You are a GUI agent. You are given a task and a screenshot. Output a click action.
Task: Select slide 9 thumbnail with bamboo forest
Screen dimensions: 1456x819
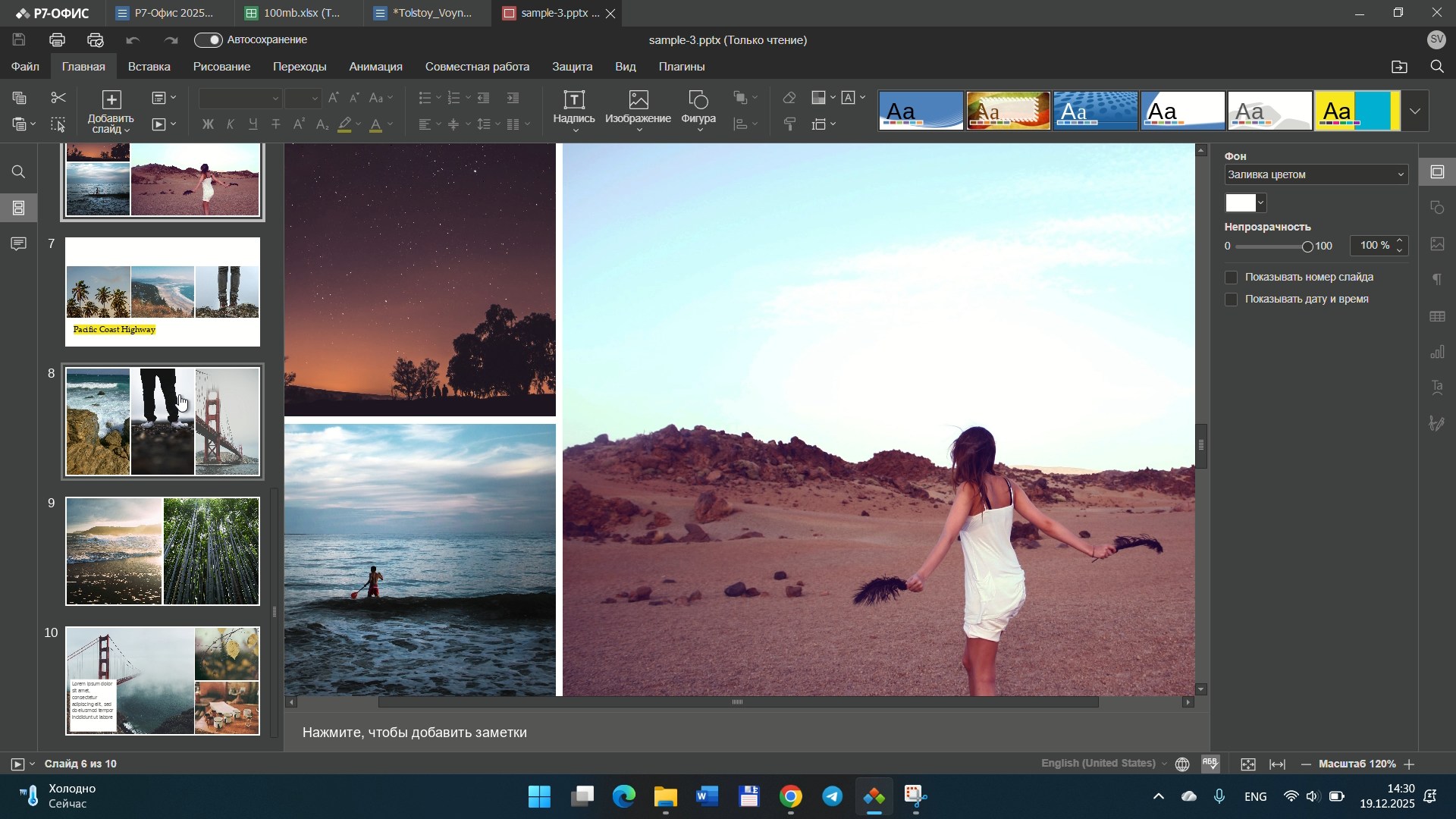[x=162, y=551]
